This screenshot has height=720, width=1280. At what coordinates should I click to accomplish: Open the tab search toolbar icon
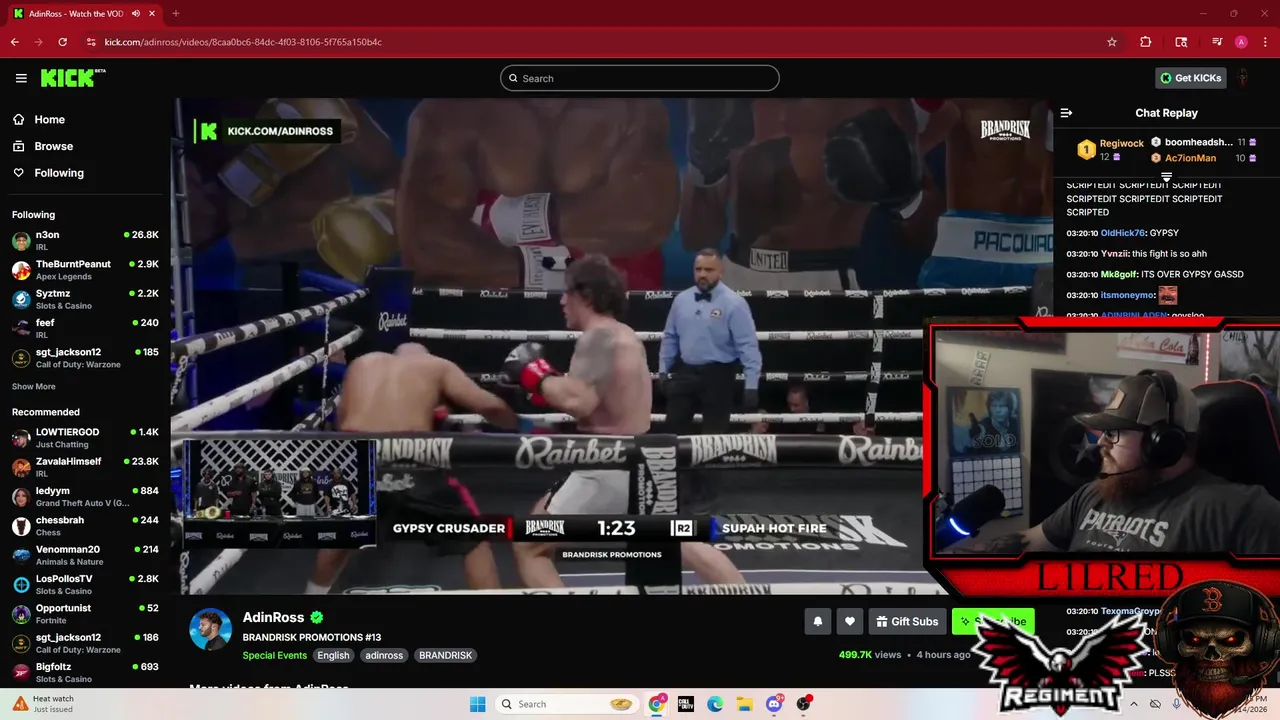(1181, 42)
